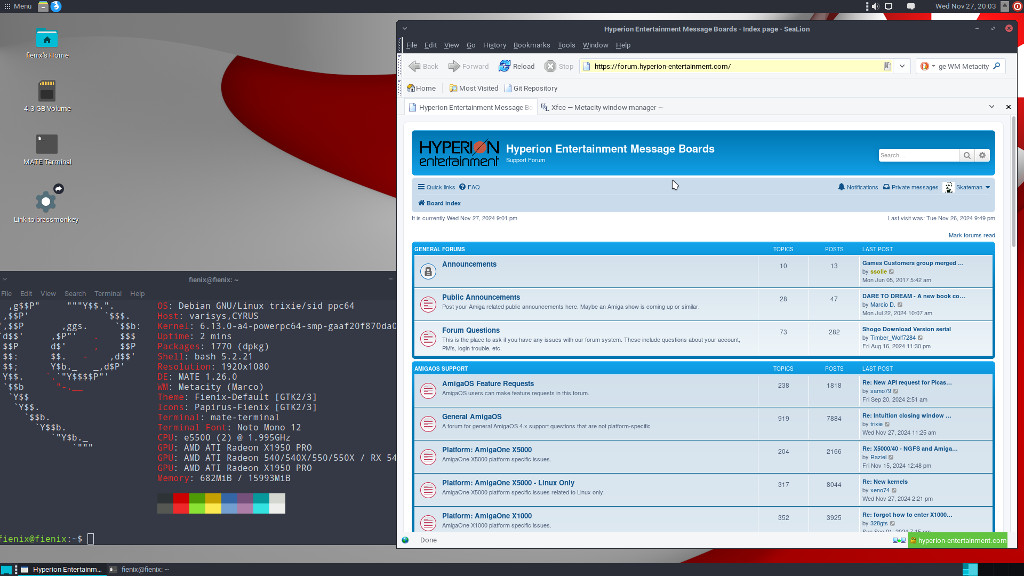Click the Announcements locked forum icon
Screen dimensions: 1024x576
click(x=428, y=271)
